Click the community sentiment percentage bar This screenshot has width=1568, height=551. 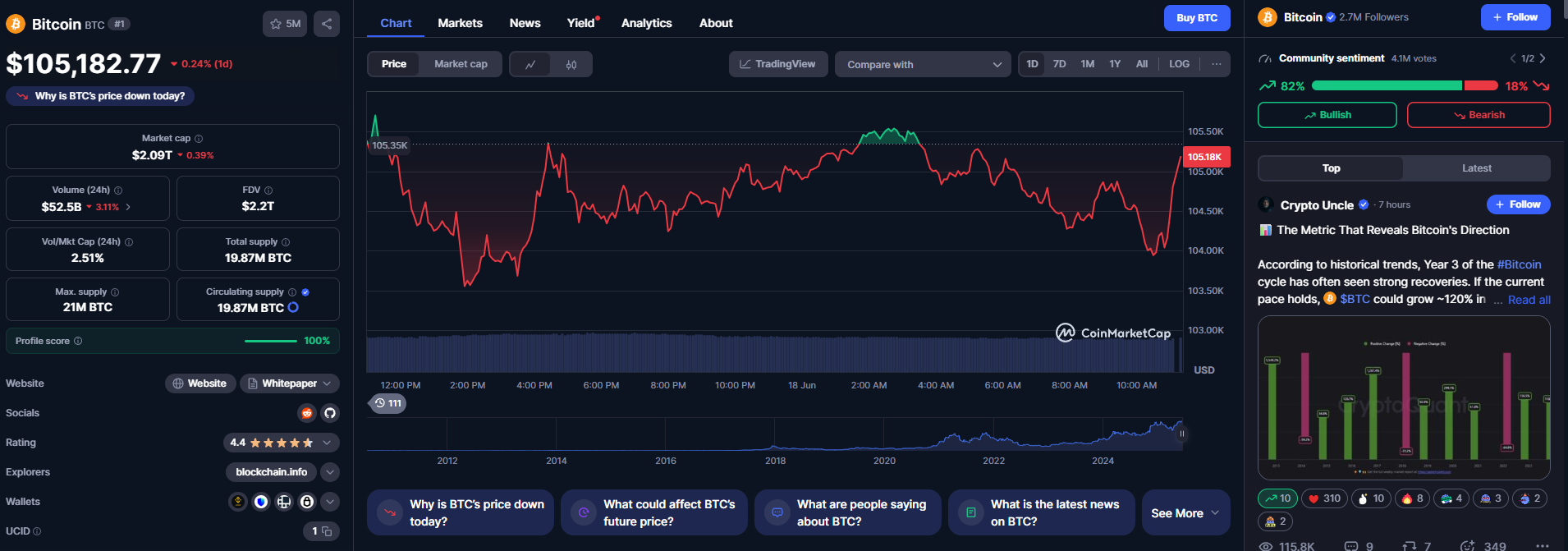point(1405,85)
